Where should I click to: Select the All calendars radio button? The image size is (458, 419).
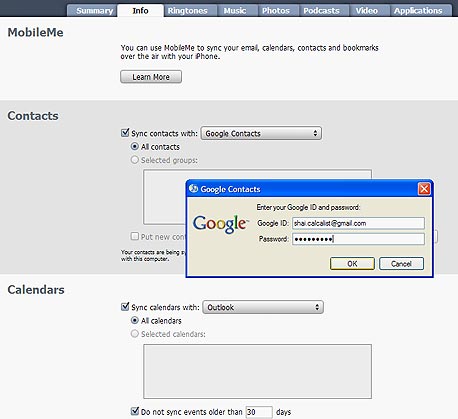(x=135, y=320)
